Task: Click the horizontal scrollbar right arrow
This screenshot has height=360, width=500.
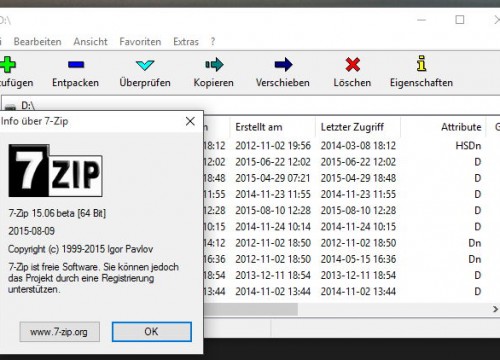Action: (x=495, y=309)
